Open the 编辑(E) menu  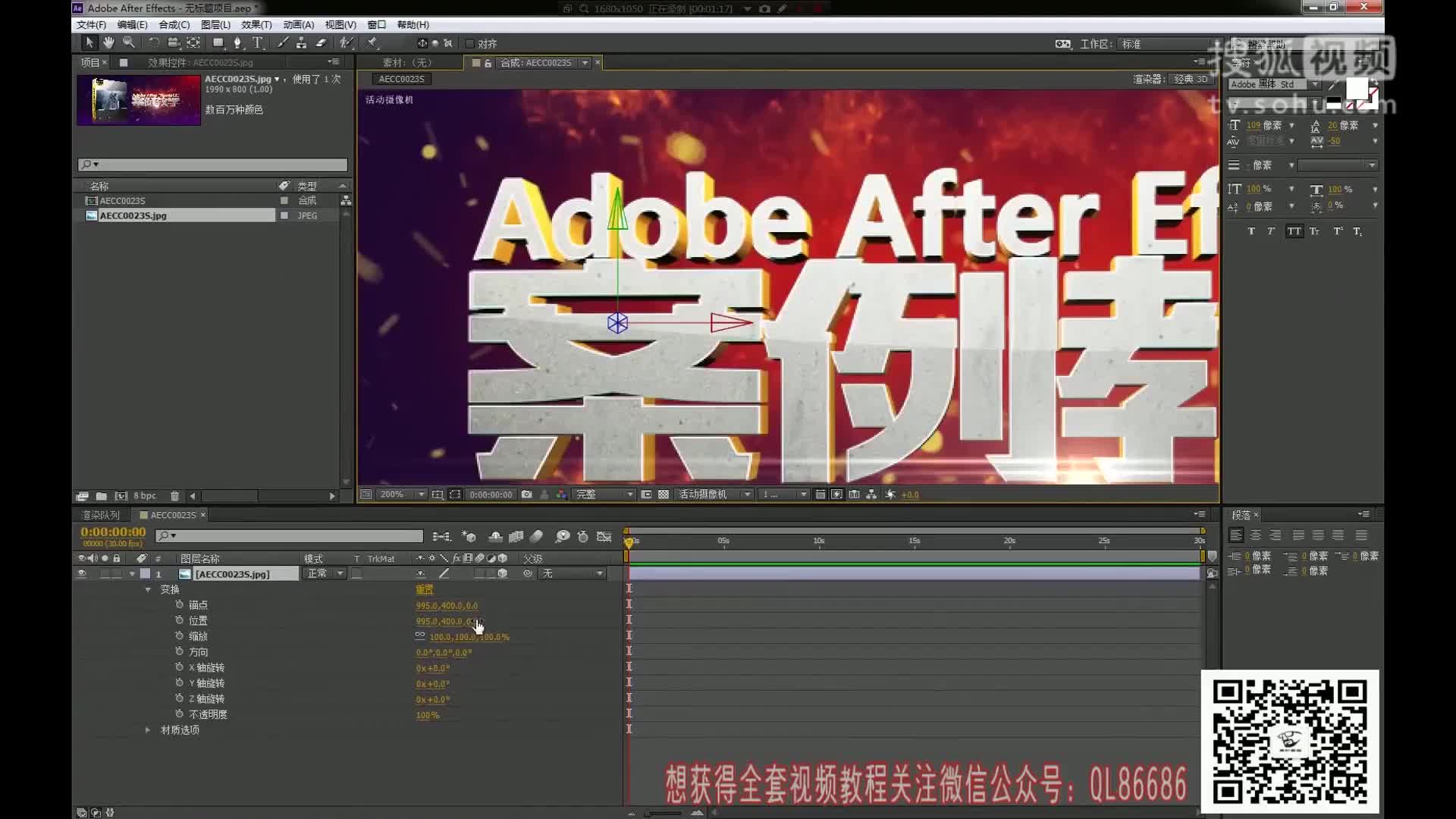(132, 25)
